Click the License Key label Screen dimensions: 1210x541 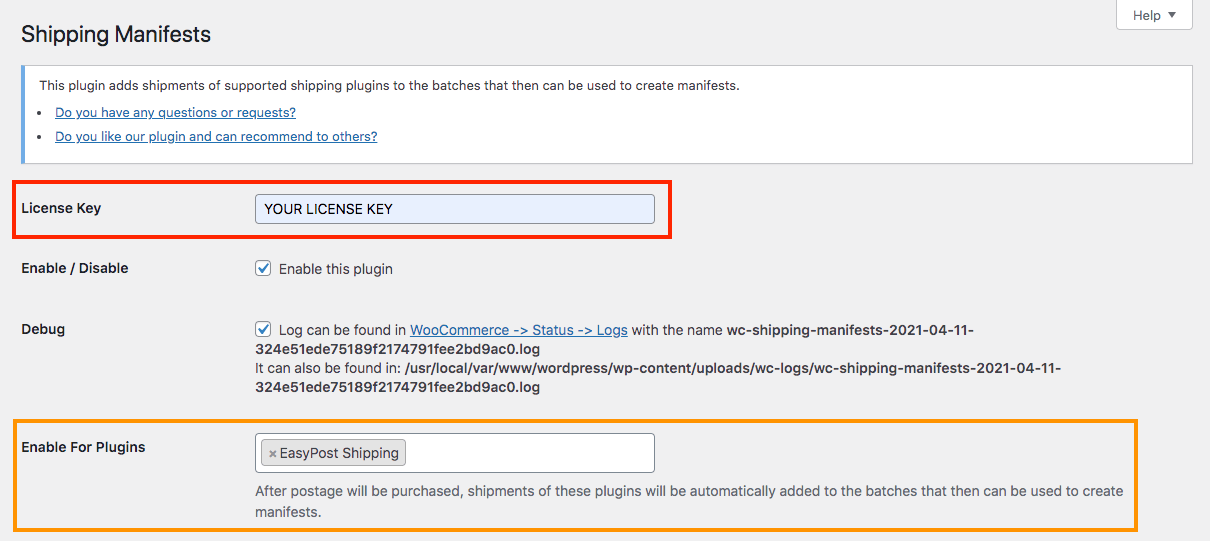click(61, 208)
